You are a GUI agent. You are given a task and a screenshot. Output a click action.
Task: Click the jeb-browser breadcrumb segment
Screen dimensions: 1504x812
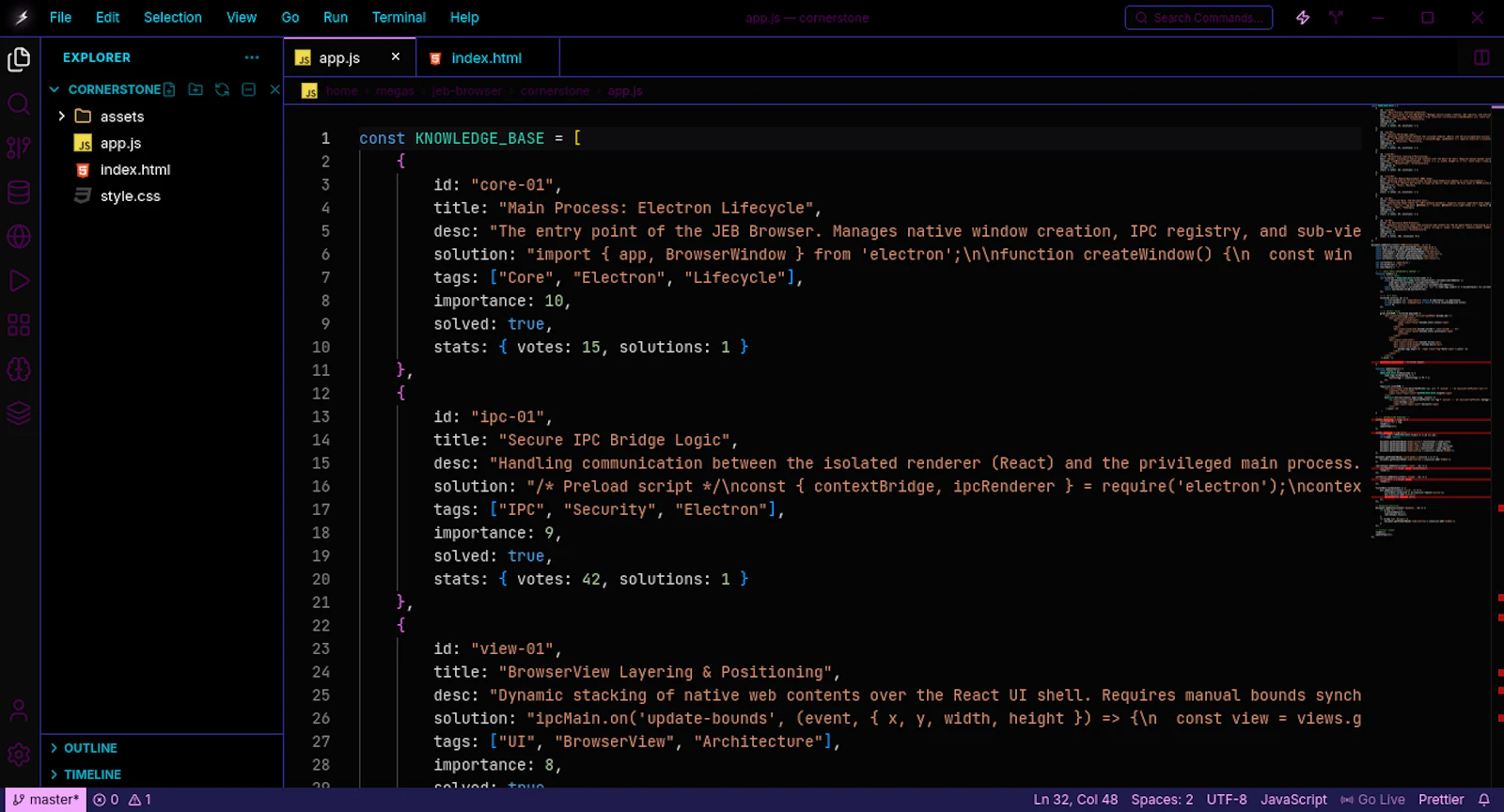467,91
